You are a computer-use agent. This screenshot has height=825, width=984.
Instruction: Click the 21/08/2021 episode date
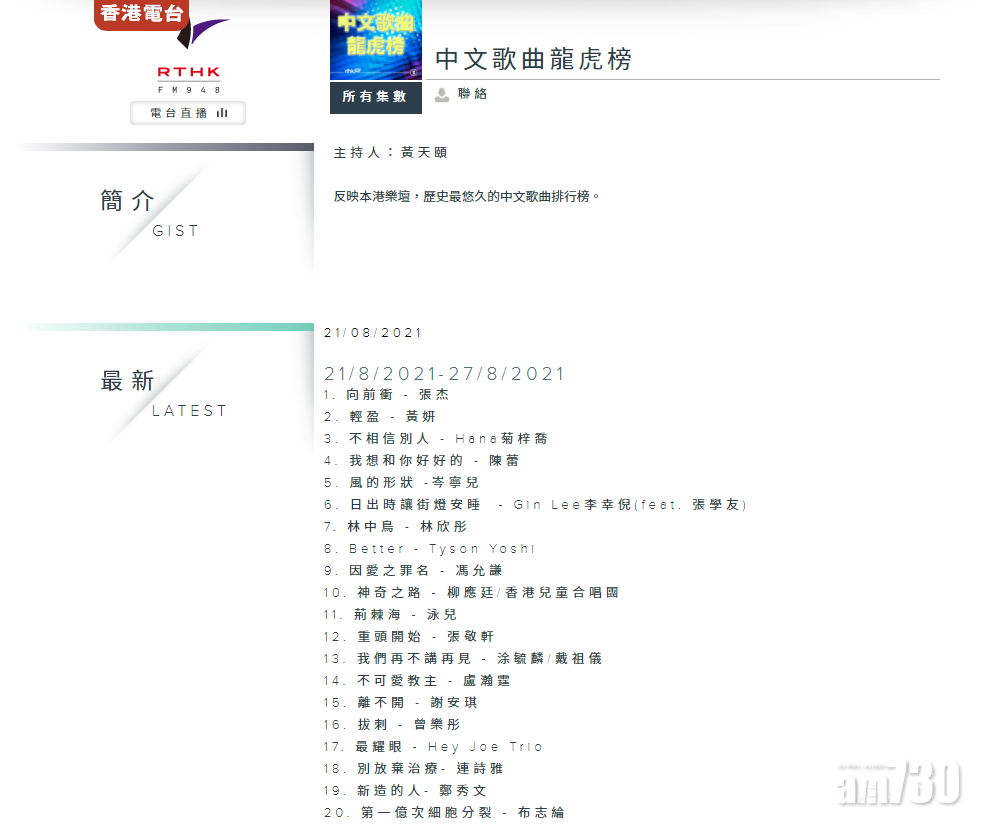pyautogui.click(x=373, y=333)
